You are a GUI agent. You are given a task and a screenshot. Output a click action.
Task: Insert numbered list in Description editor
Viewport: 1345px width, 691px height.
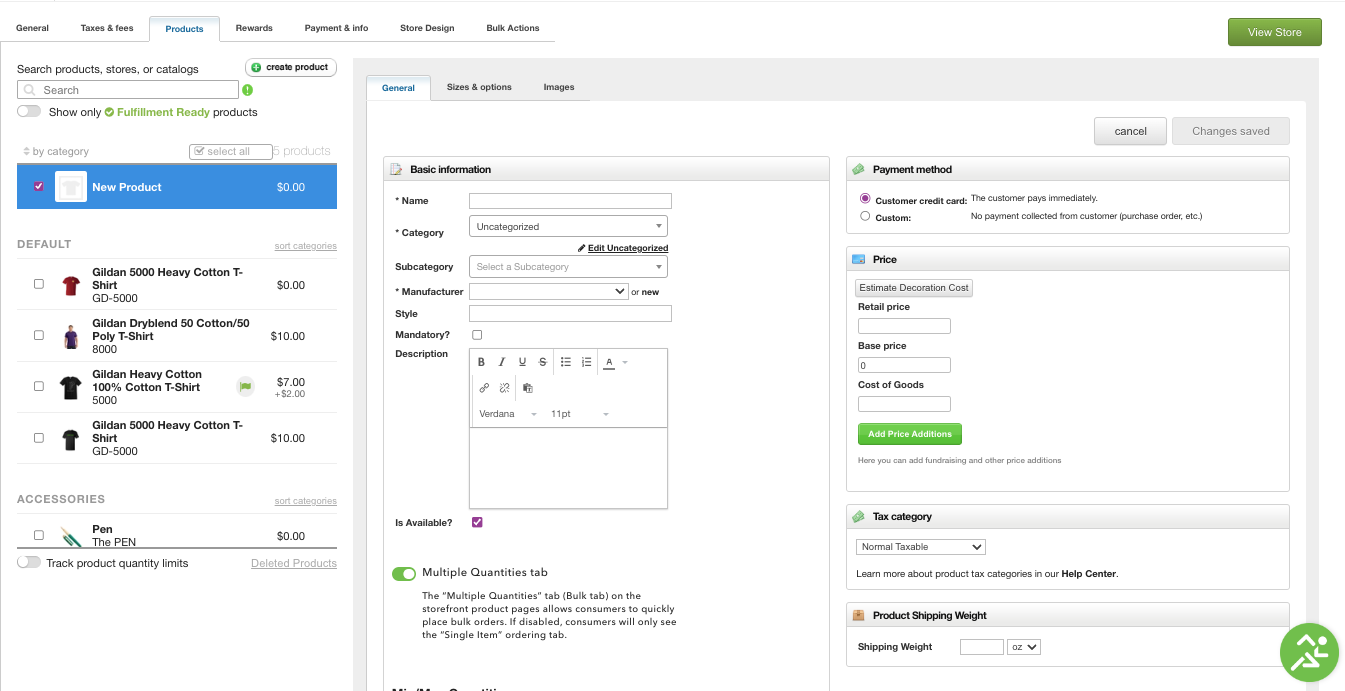click(586, 362)
